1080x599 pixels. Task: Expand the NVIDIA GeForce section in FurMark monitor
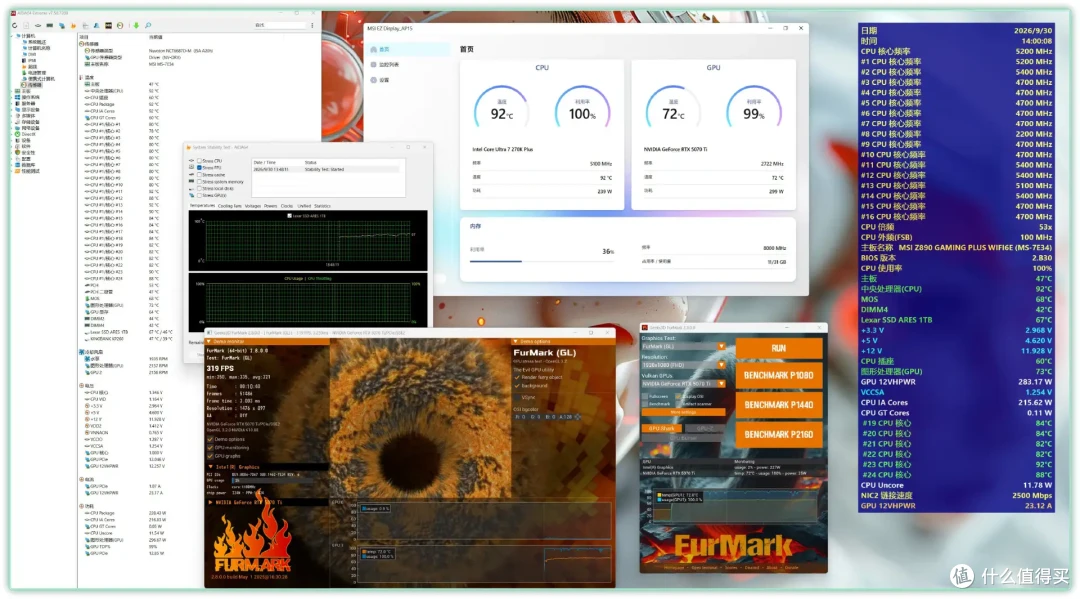211,502
